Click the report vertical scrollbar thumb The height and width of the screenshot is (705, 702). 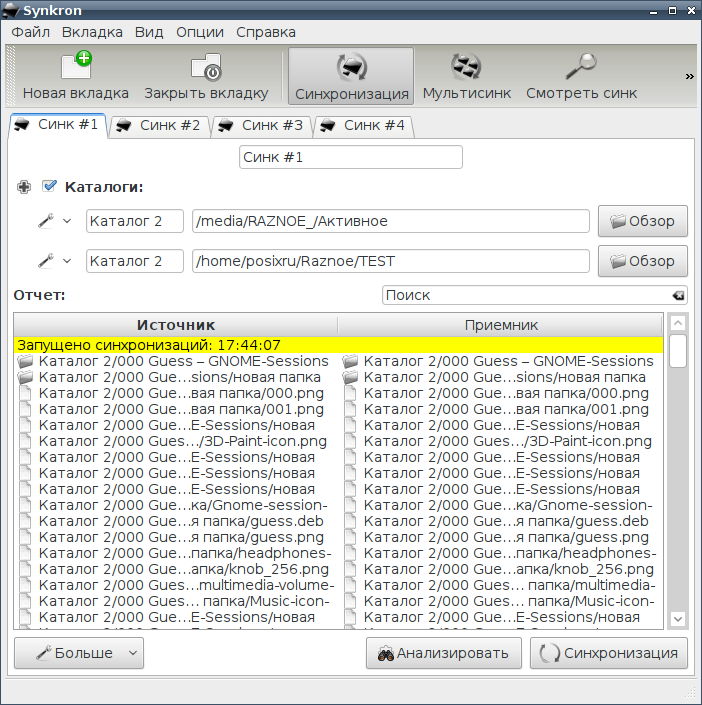tap(678, 351)
